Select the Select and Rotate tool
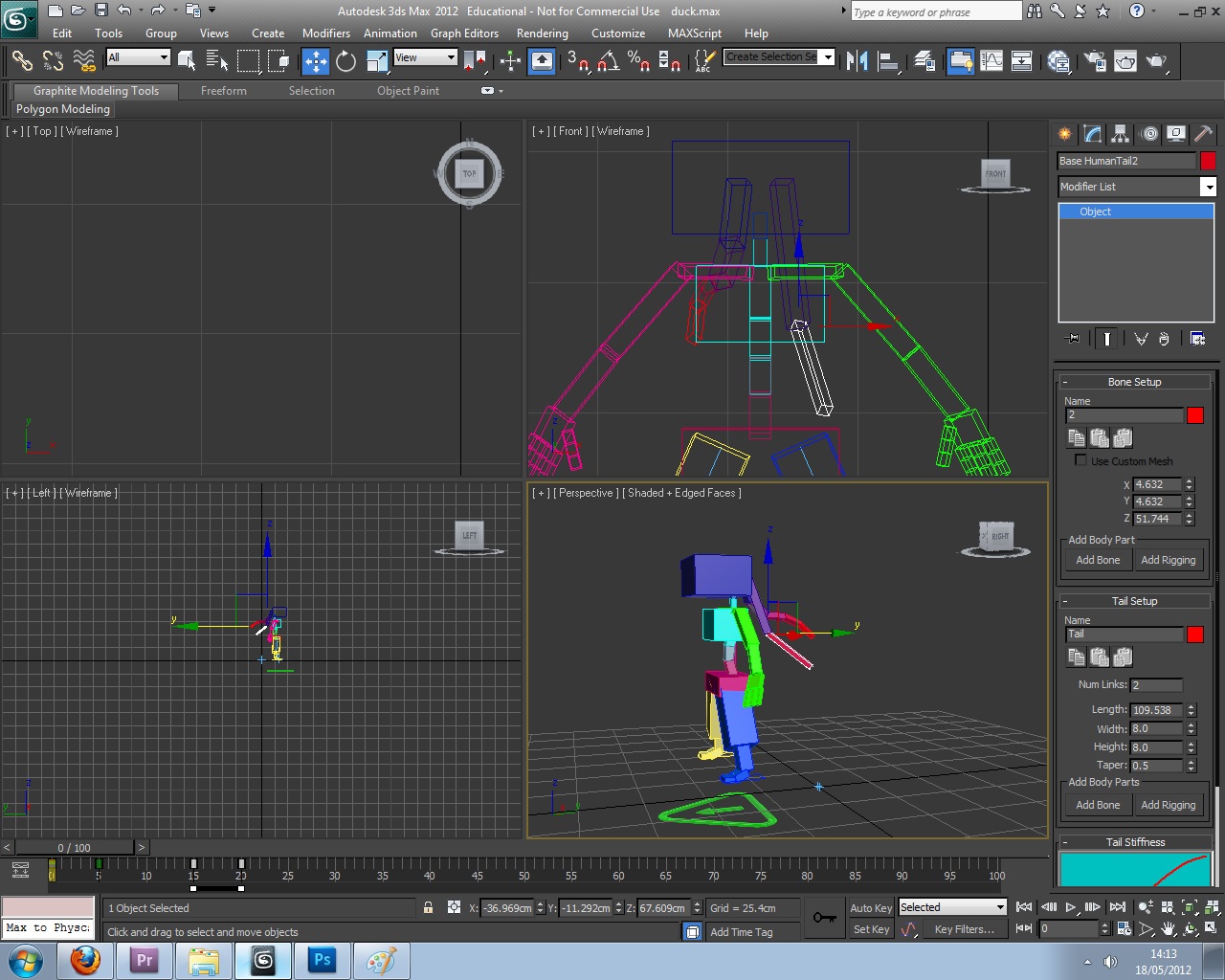 [345, 61]
